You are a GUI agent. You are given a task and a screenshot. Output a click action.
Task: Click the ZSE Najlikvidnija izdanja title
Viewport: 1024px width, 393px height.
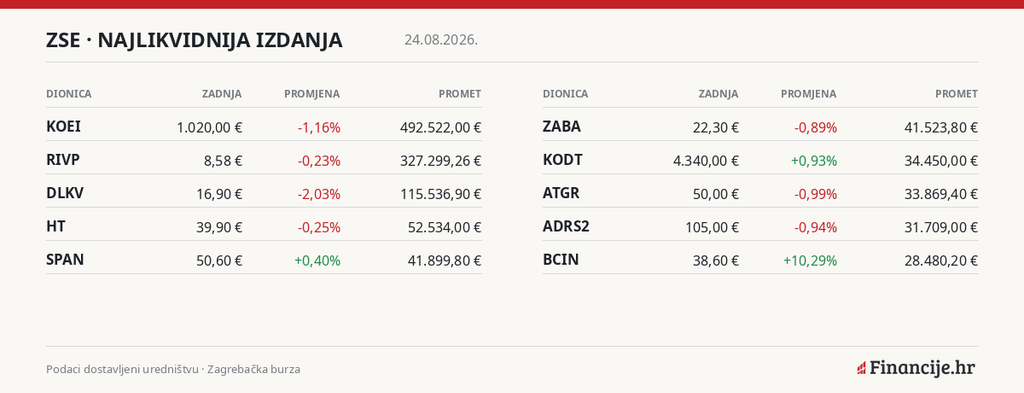tap(194, 40)
